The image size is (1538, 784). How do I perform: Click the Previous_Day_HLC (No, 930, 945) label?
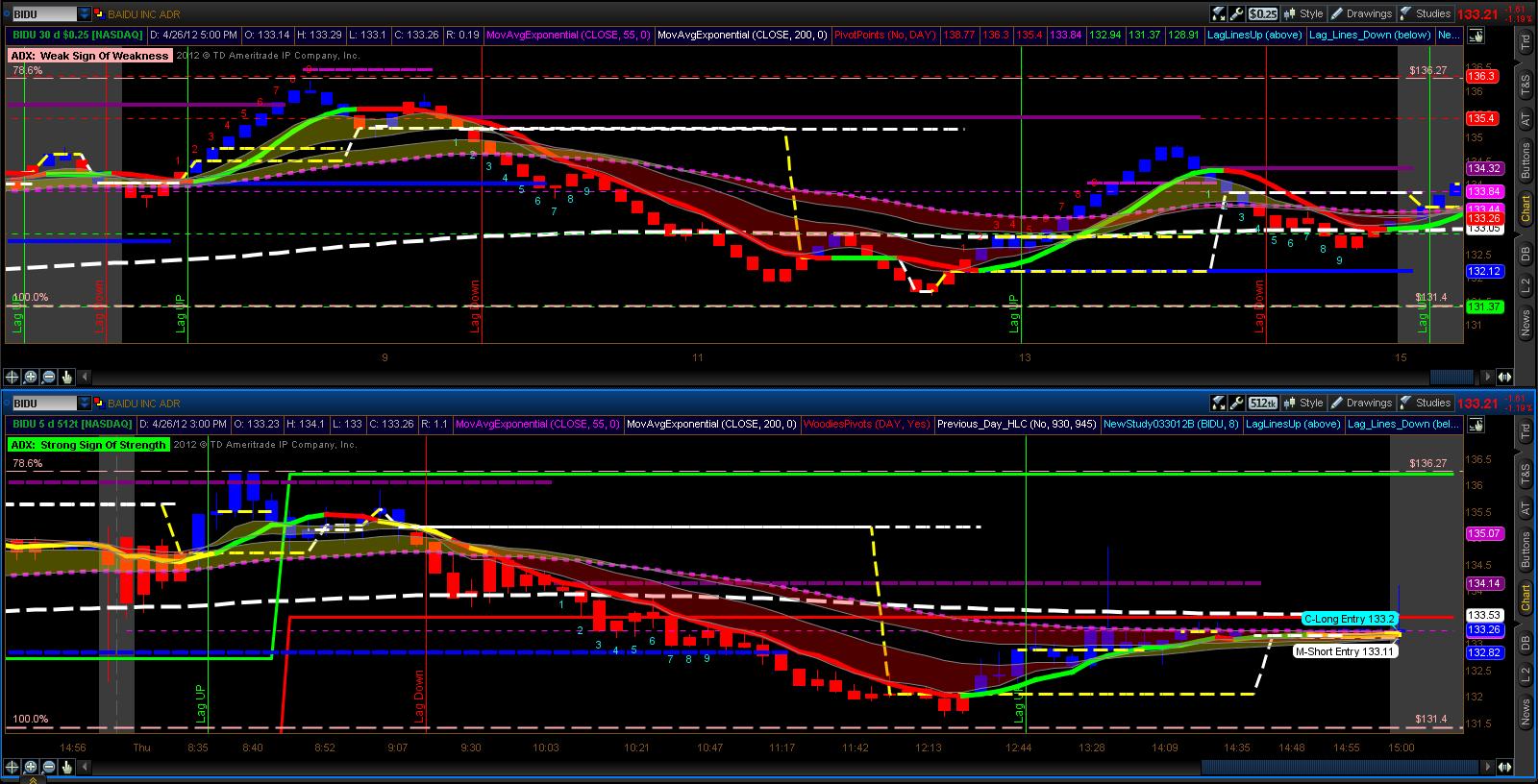coord(1018,425)
